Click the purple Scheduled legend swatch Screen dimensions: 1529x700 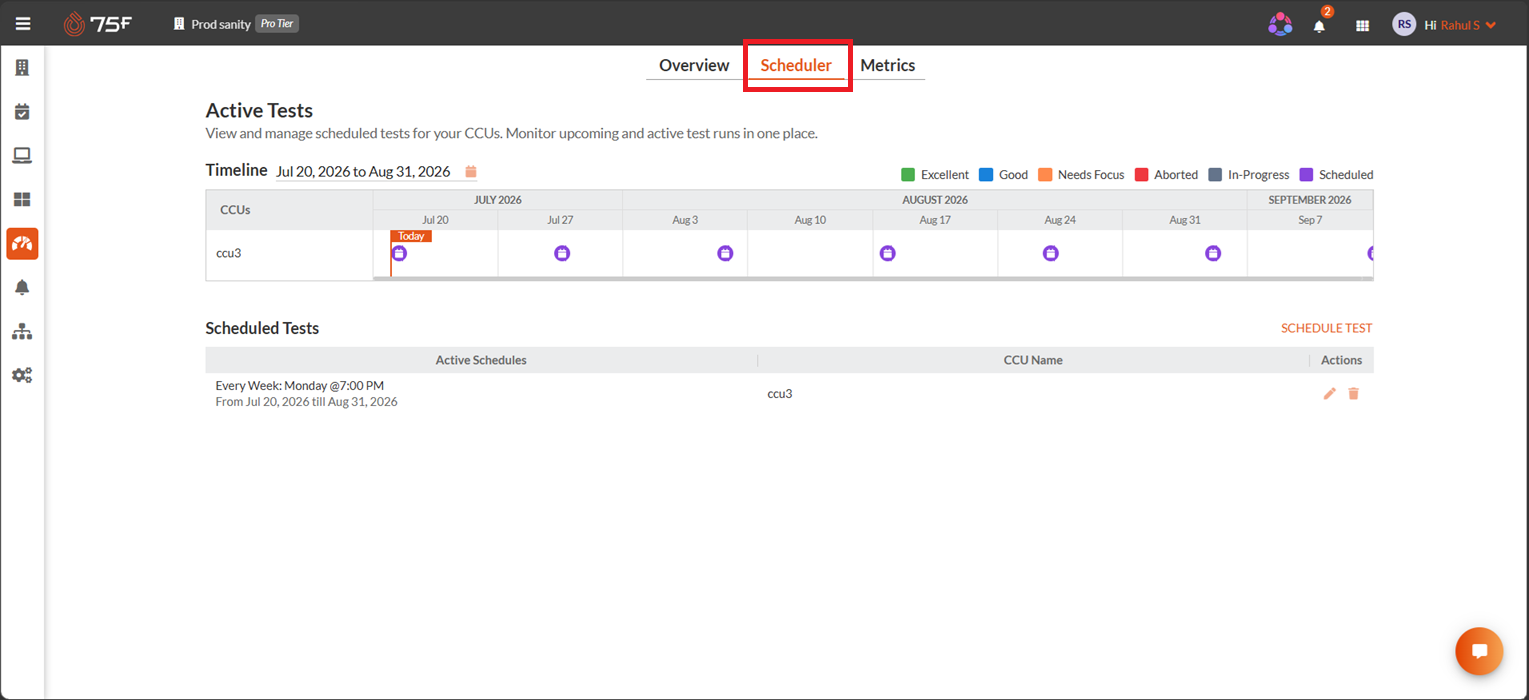[1306, 175]
